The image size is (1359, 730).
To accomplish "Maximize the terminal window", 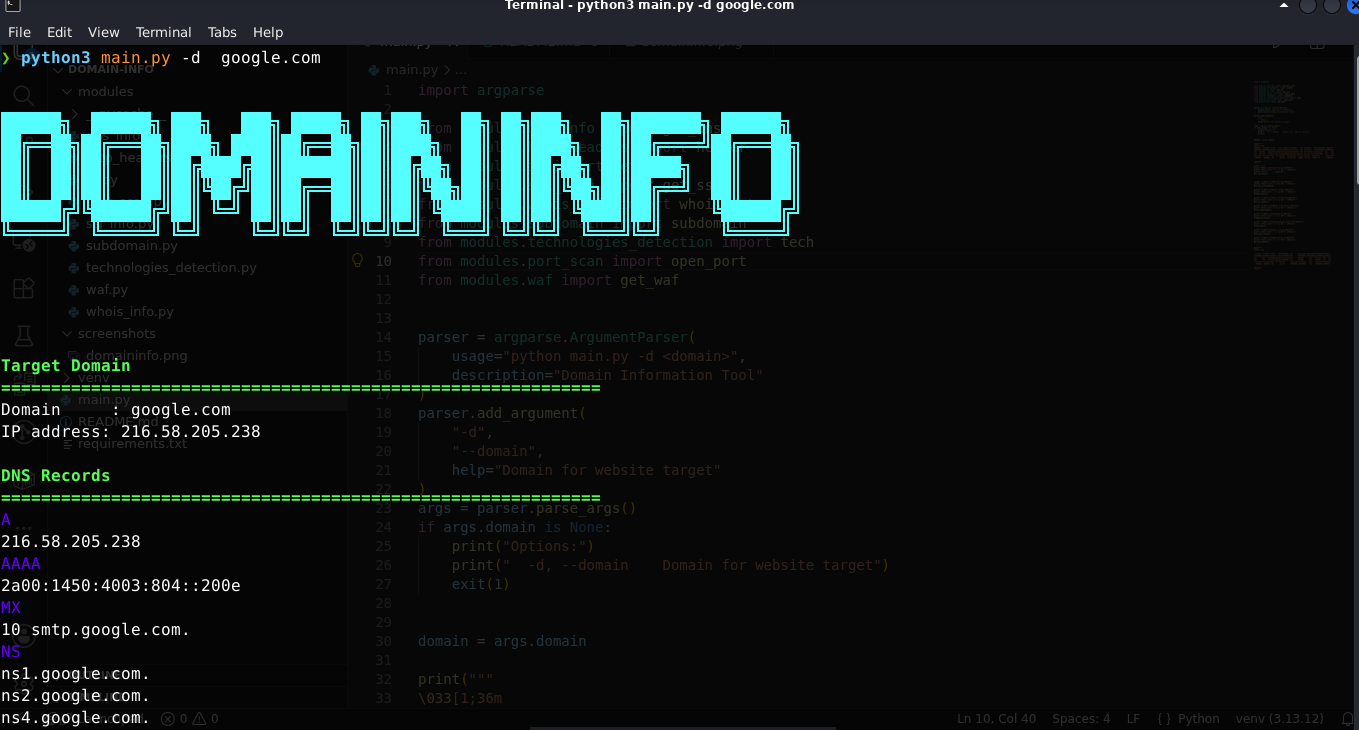I will coord(1331,6).
